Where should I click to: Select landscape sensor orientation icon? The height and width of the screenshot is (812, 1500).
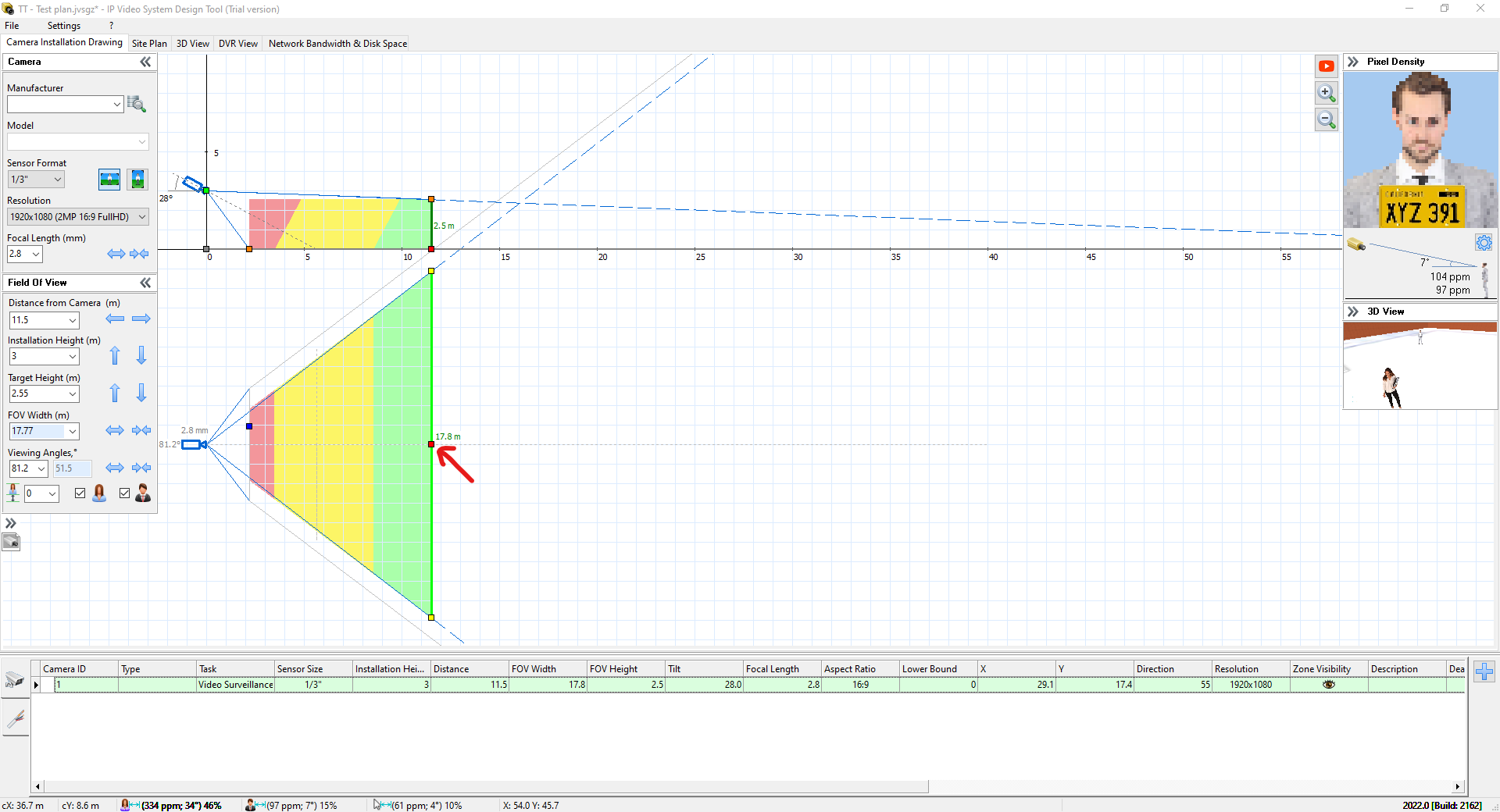[109, 180]
